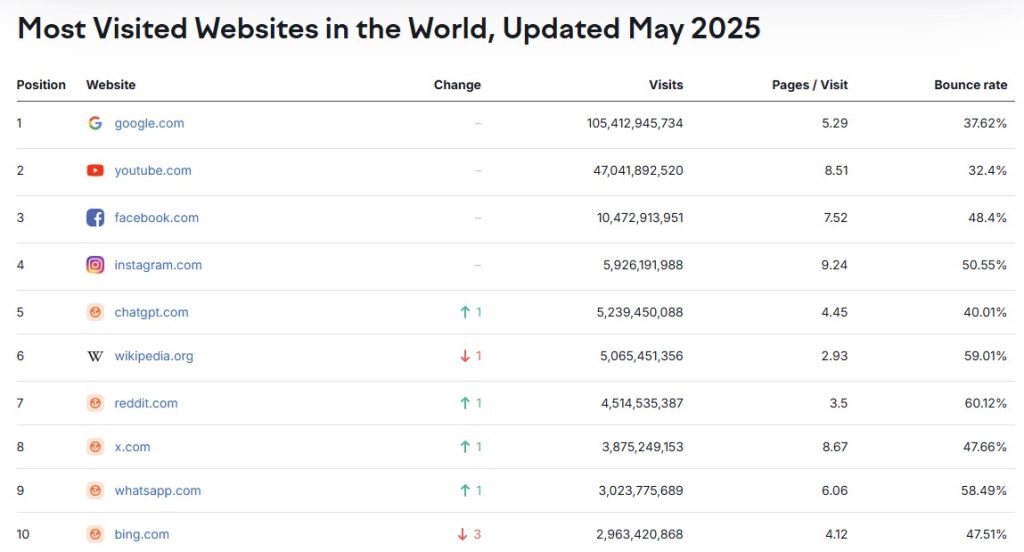Click the visits value 105,412,945,734
Image resolution: width=1024 pixels, height=552 pixels.
tap(635, 123)
